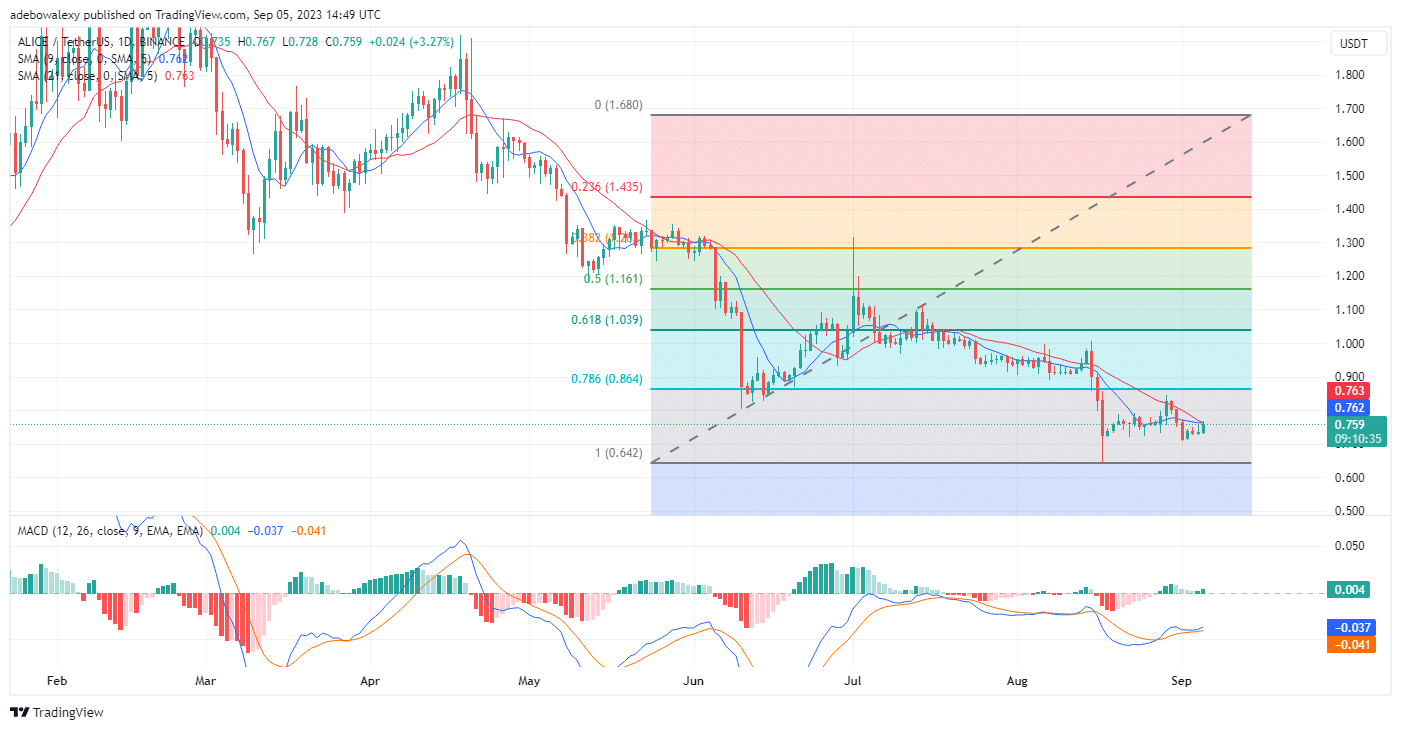
Task: Click the Feb label on time axis
Action: (x=56, y=682)
